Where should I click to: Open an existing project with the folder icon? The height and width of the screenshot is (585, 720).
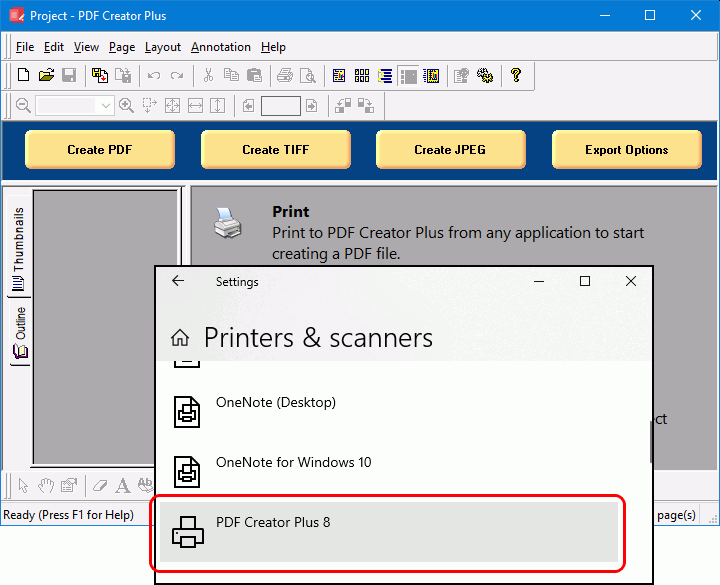(46, 75)
